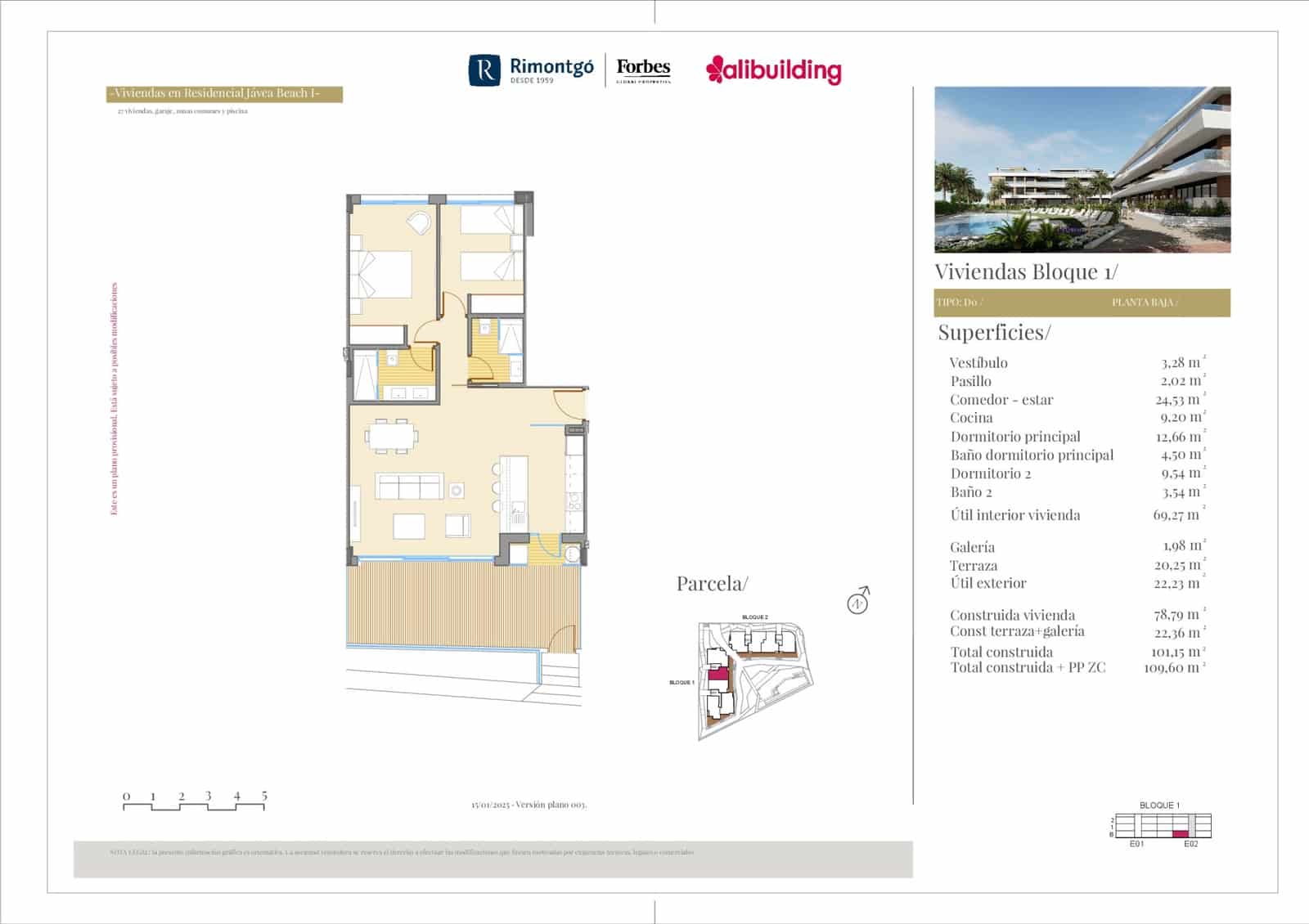Select the 22,23 m² value
This screenshot has height=924, width=1309.
(1180, 583)
